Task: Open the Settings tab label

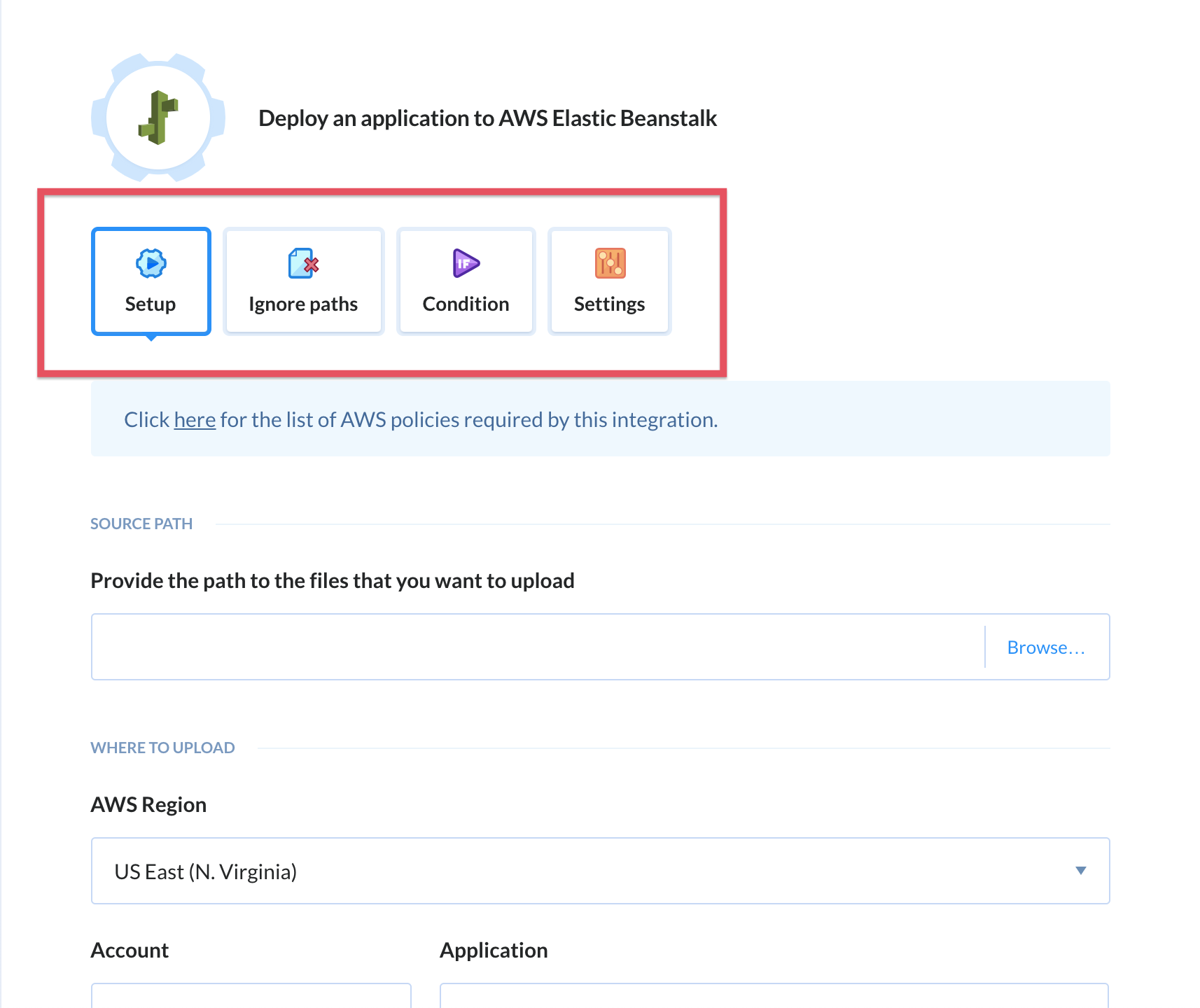Action: coord(610,304)
